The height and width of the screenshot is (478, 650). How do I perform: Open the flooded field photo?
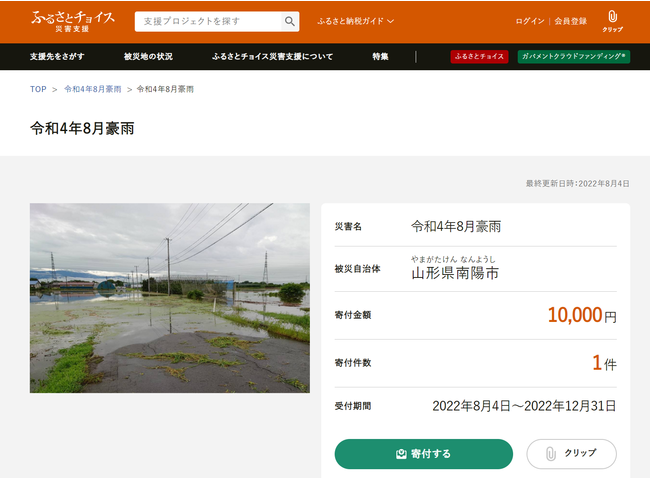coord(170,297)
